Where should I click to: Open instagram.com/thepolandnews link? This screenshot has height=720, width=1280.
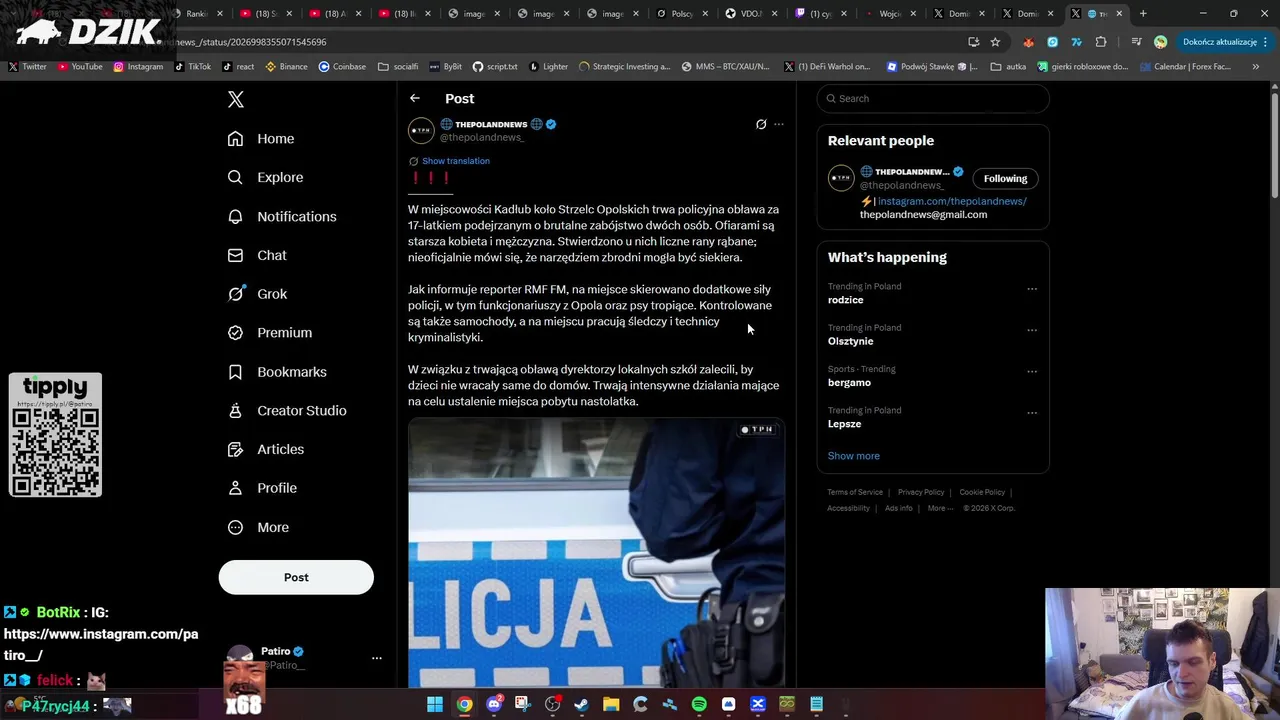(952, 201)
